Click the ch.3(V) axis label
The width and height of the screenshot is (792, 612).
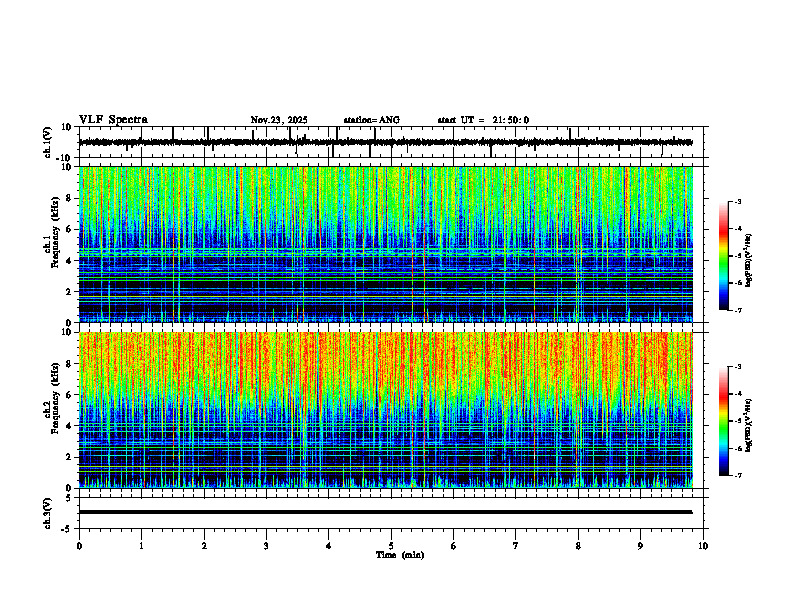tap(48, 514)
